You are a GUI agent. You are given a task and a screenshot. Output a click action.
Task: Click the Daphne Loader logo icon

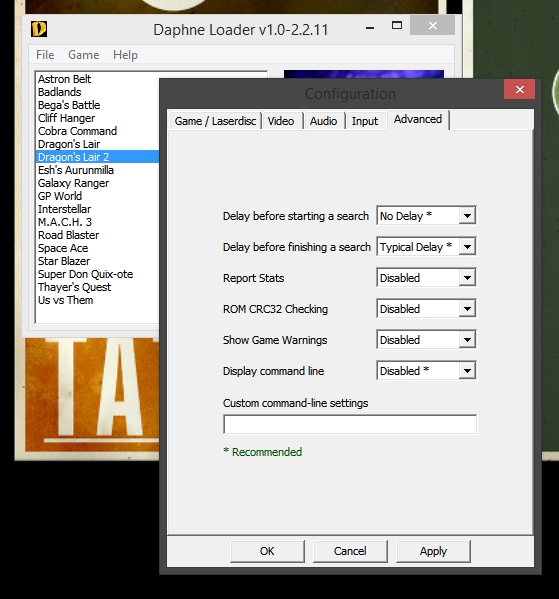pyautogui.click(x=39, y=29)
